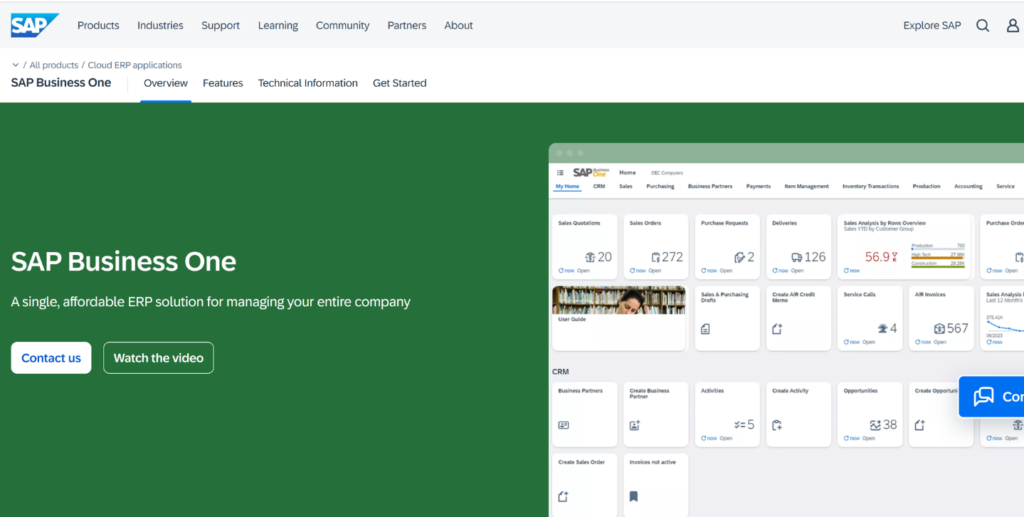The width and height of the screenshot is (1024, 517).
Task: Open the About menu
Action: pos(458,25)
